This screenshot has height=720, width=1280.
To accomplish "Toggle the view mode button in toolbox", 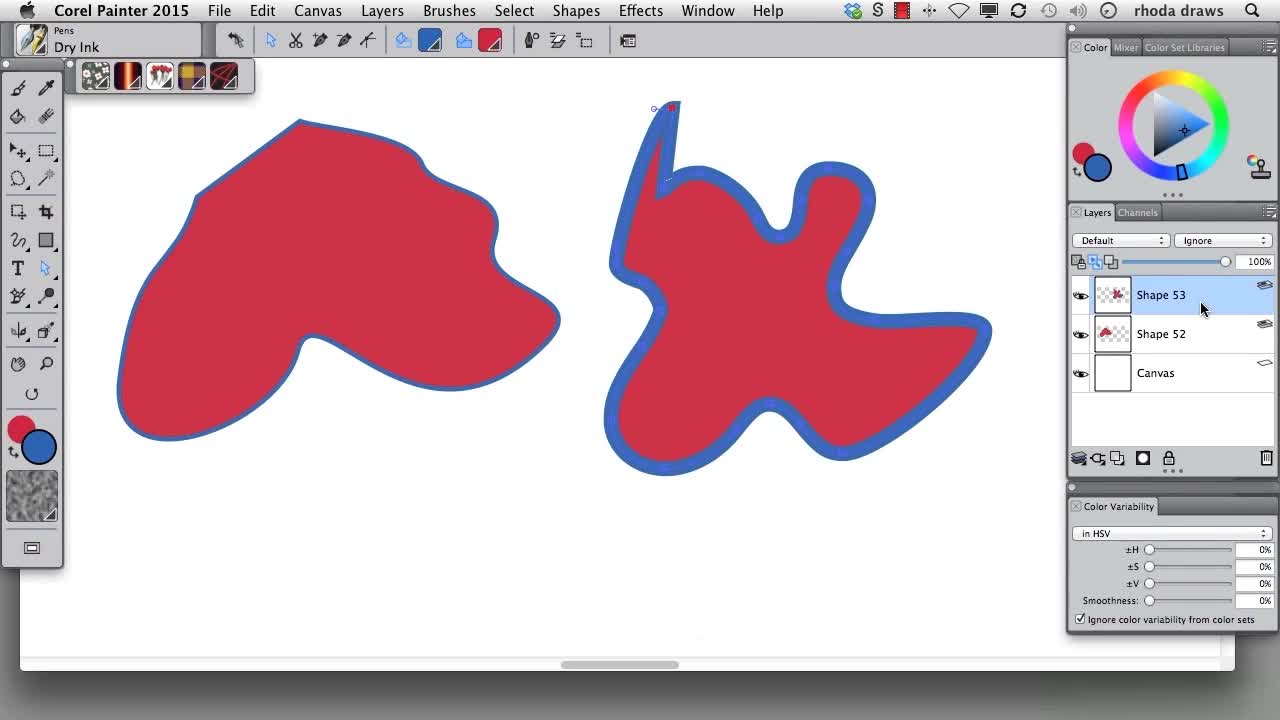I will [x=32, y=548].
